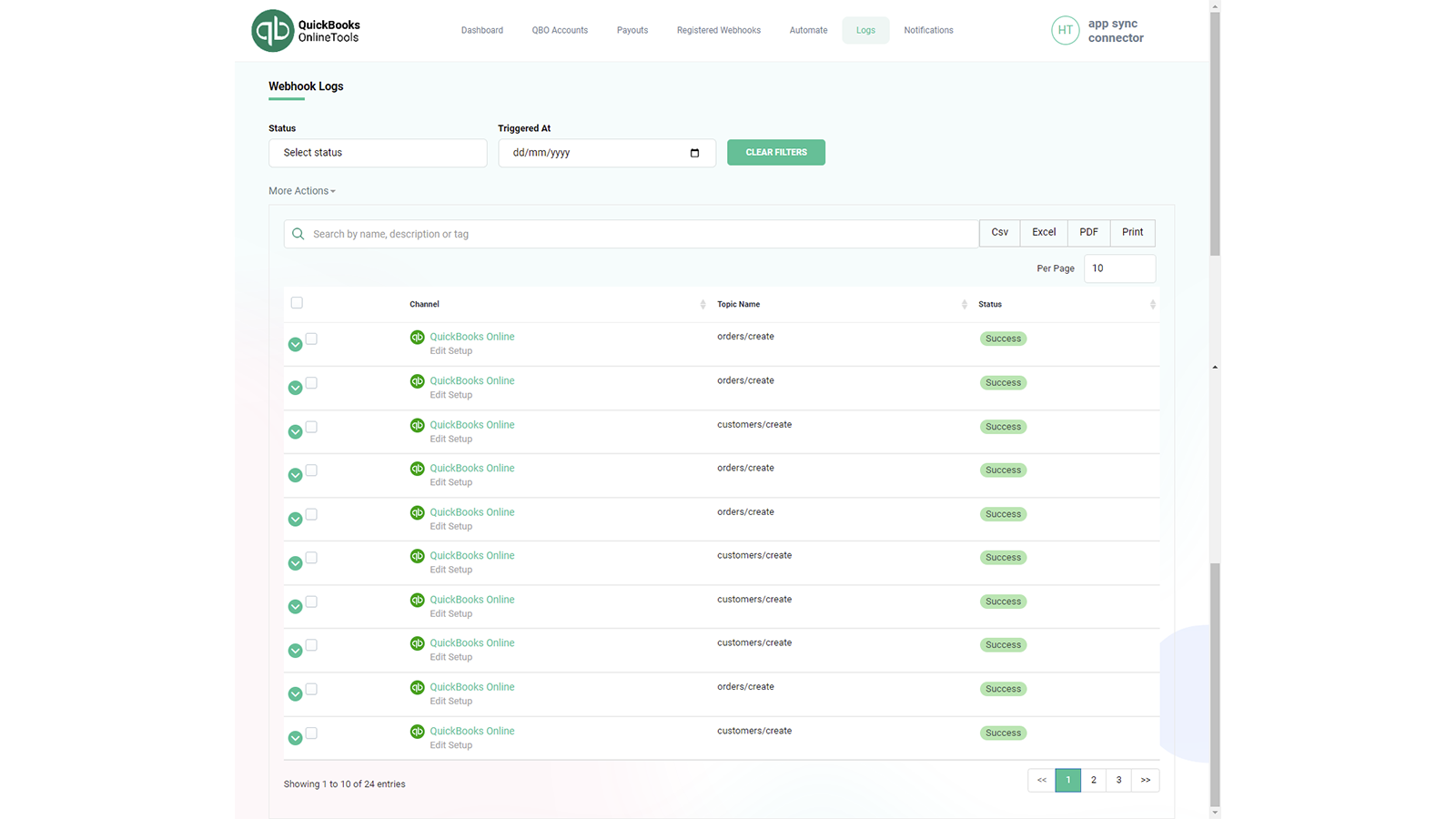Click the app sync connector text
1456x819 pixels.
point(1116,31)
